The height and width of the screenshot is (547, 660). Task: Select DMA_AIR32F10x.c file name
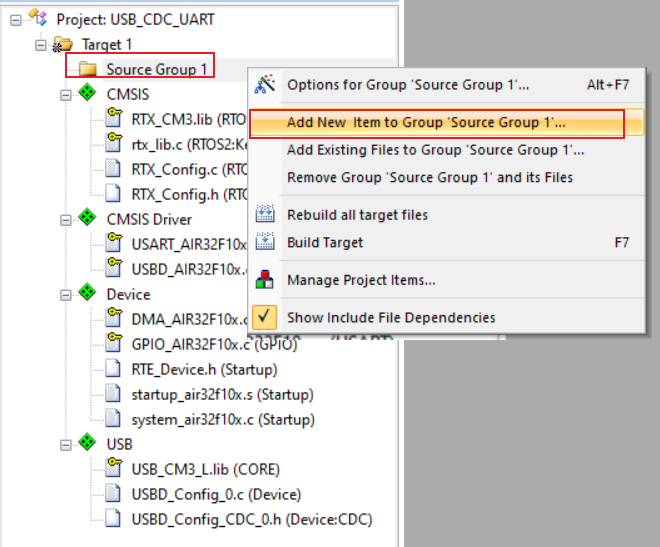[189, 320]
